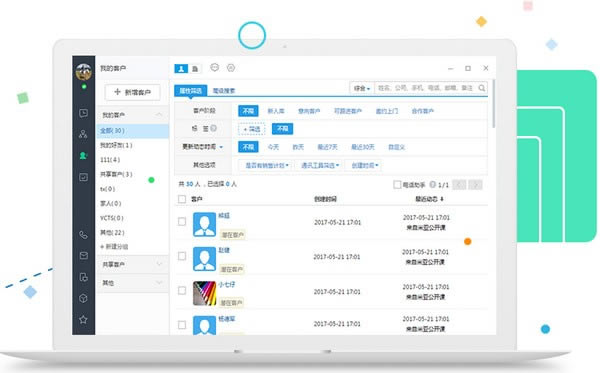Filter update time by 今天
The height and width of the screenshot is (373, 600).
pyautogui.click(x=273, y=147)
